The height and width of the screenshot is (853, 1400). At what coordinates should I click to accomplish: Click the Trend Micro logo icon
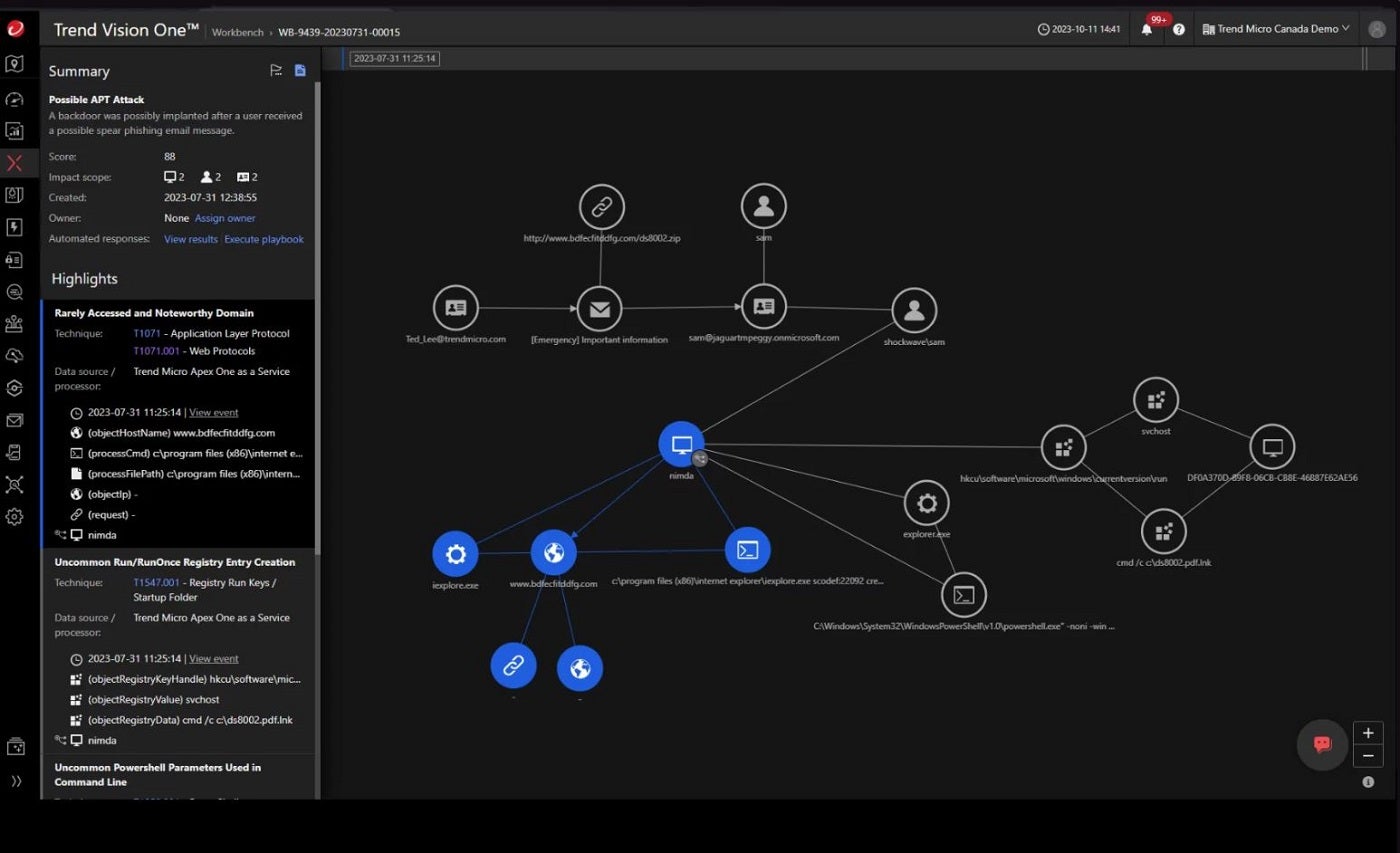(x=14, y=29)
